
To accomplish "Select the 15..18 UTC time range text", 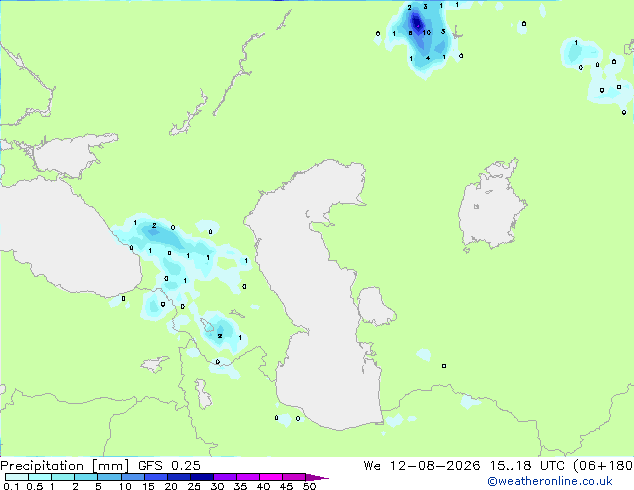I will [511, 465].
